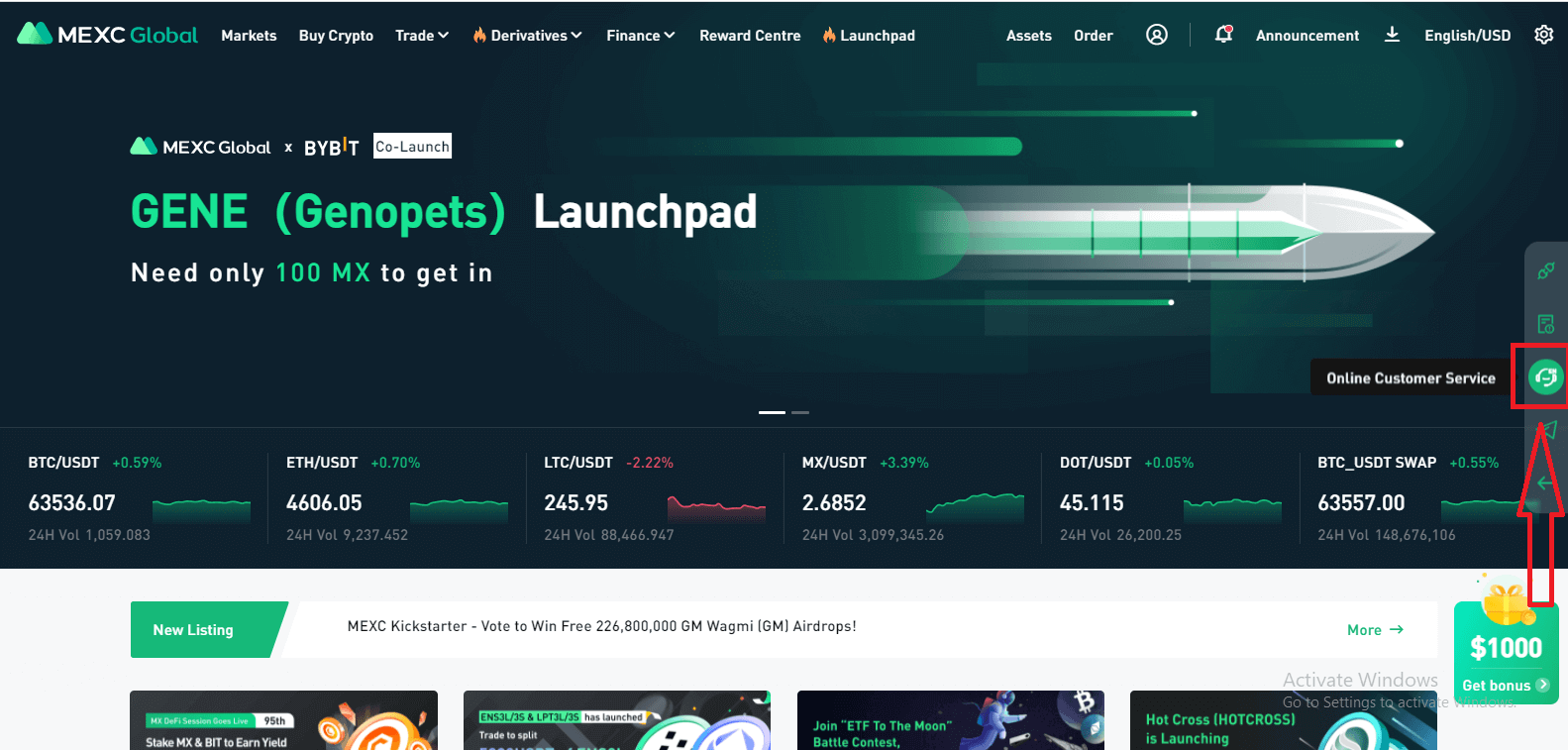Open the Markets menu item

point(249,36)
